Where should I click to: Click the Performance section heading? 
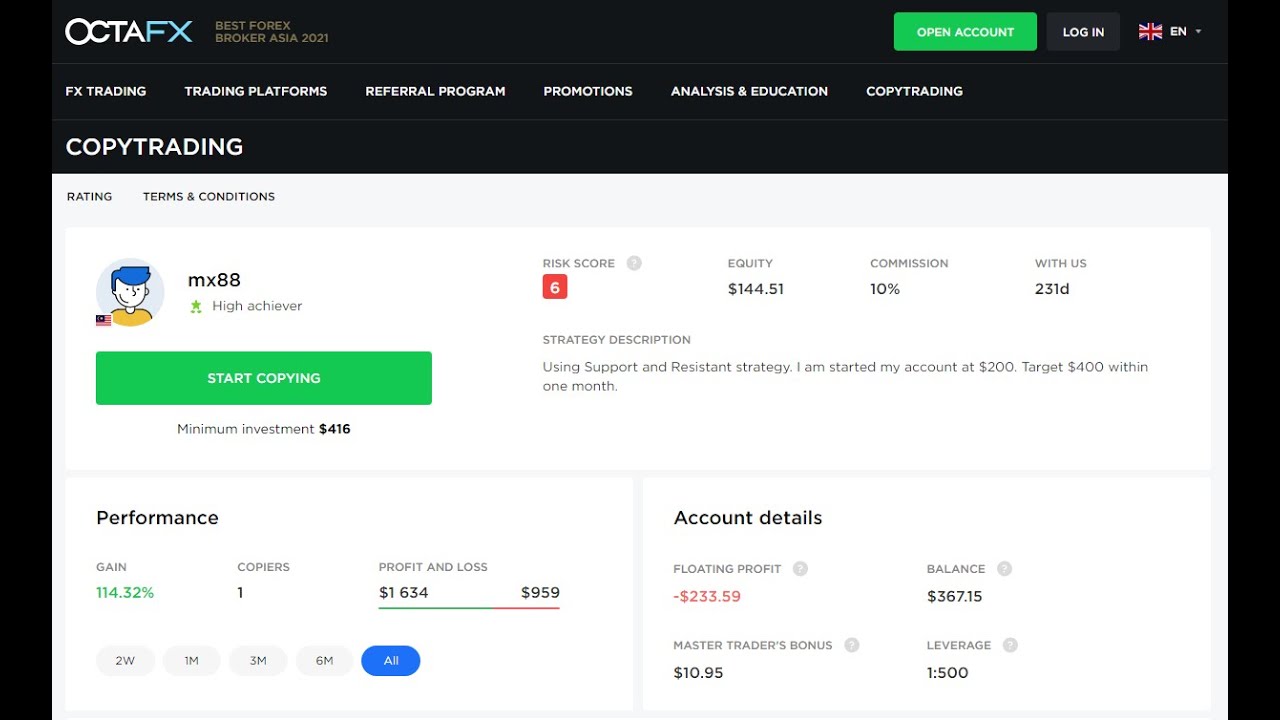157,518
